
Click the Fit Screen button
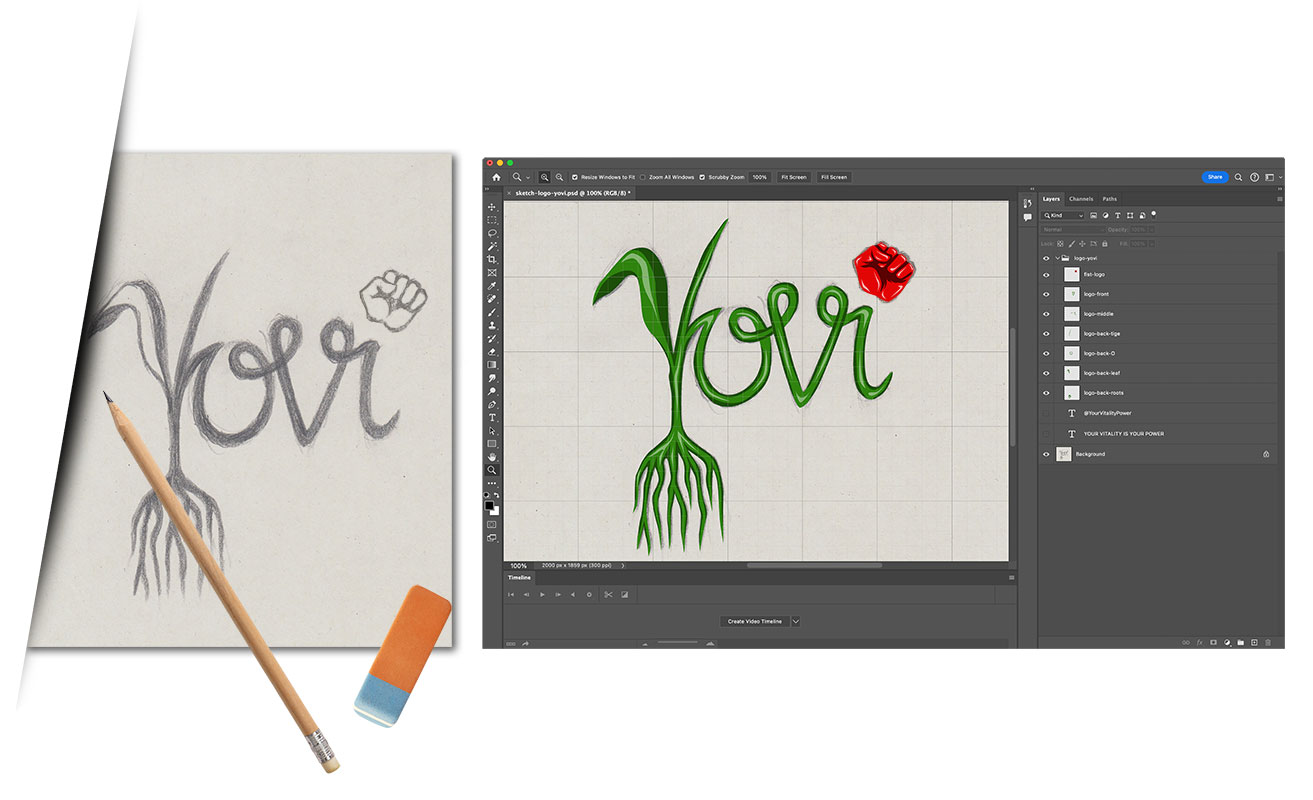click(x=793, y=177)
